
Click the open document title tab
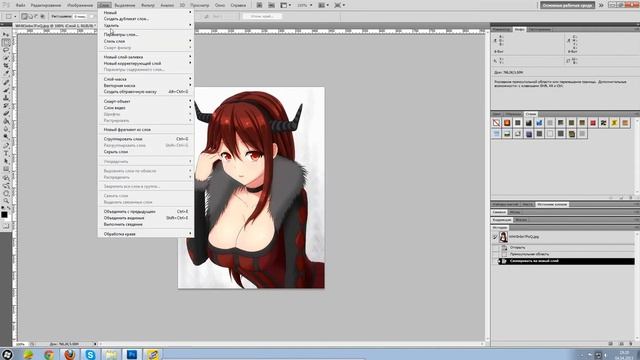coord(55,26)
